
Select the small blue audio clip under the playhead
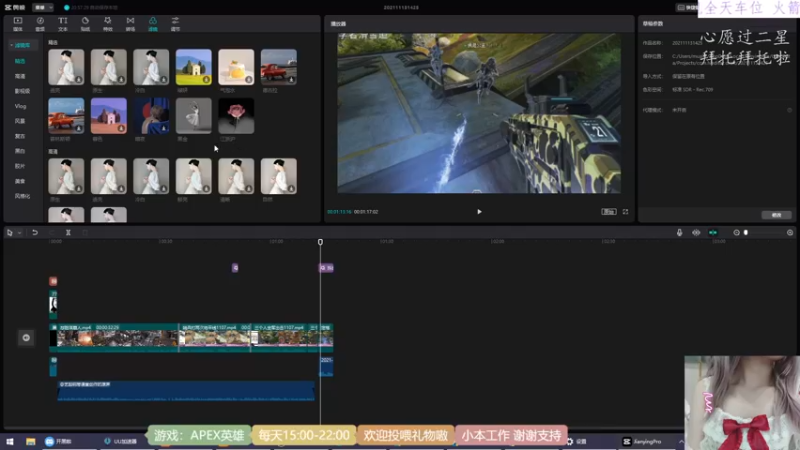click(x=327, y=366)
